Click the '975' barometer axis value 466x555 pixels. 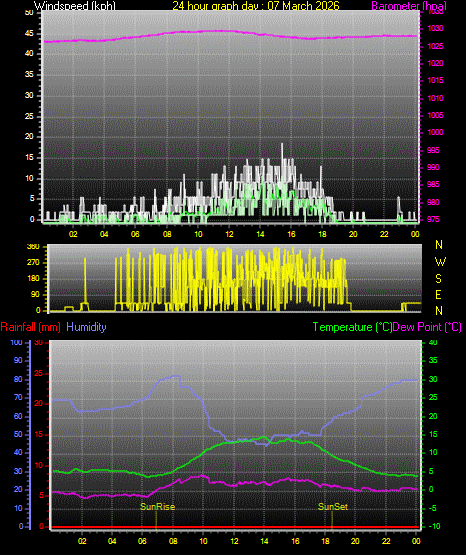[x=433, y=219]
